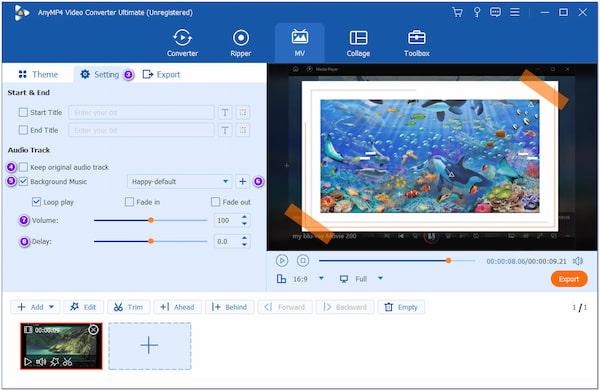Mute the preview volume speaker icon
The image size is (600, 391).
tap(577, 261)
